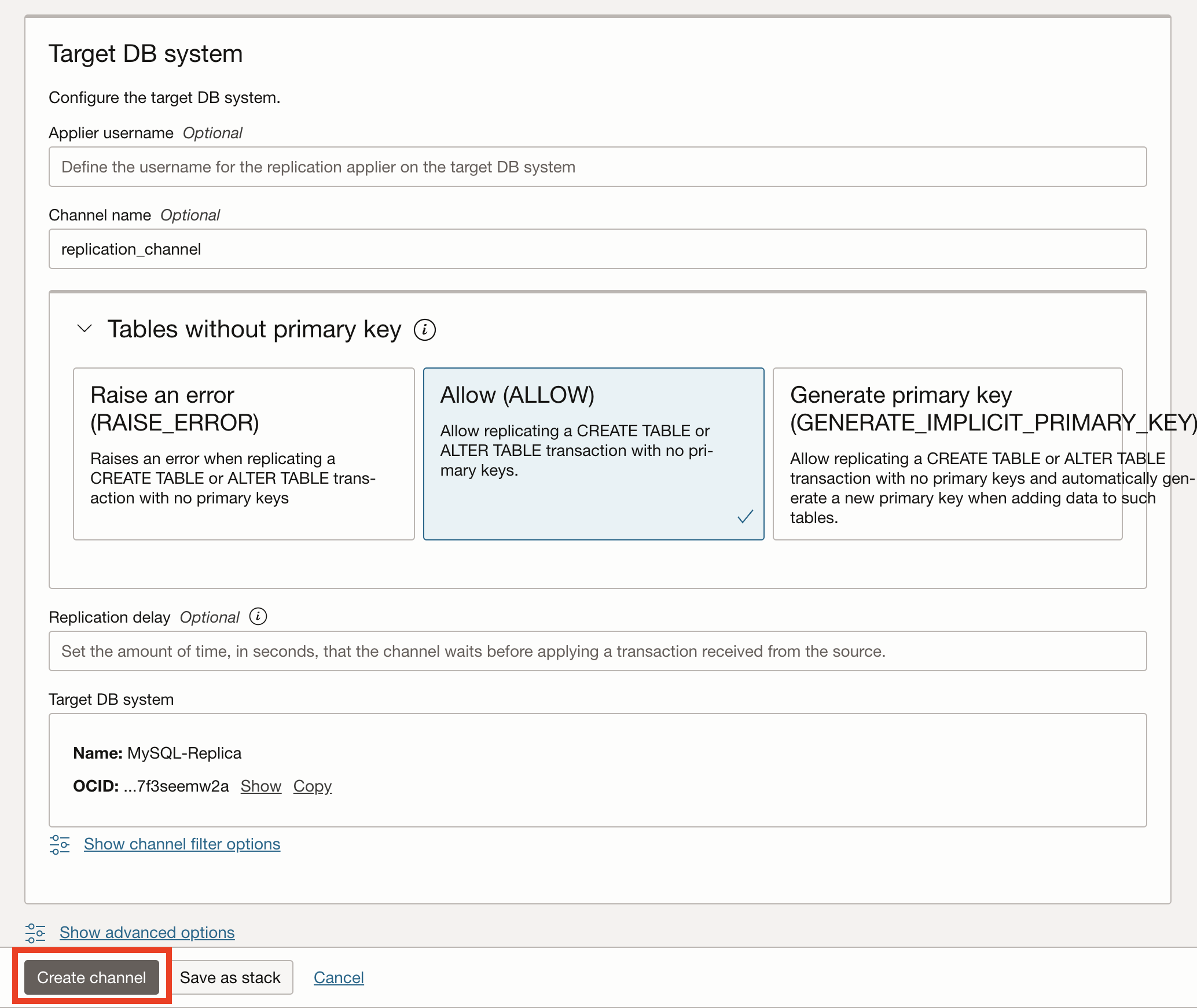Click sliders icon beside Show advanced options
The width and height of the screenshot is (1197, 1008).
coord(35,933)
